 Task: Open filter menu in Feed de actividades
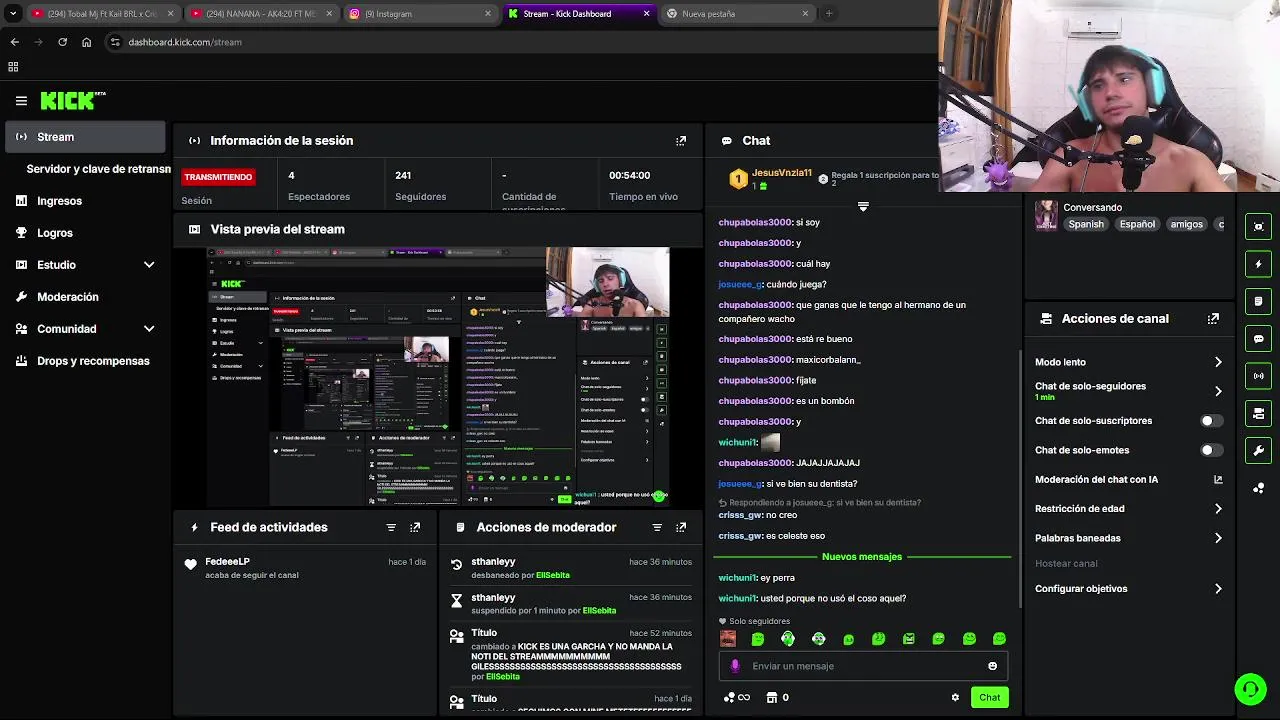pos(391,527)
